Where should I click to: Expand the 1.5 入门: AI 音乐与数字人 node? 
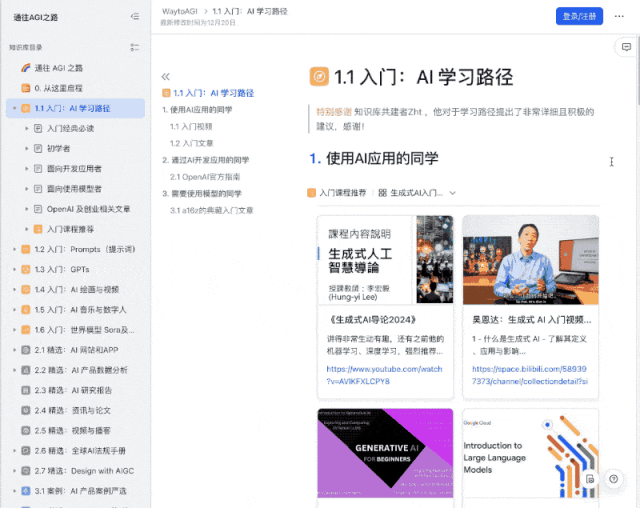click(x=15, y=310)
